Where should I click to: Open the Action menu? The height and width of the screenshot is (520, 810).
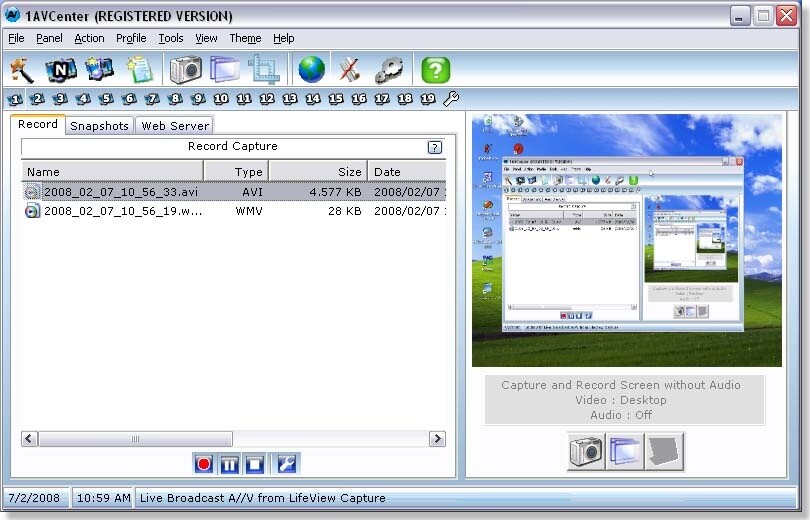(x=89, y=38)
